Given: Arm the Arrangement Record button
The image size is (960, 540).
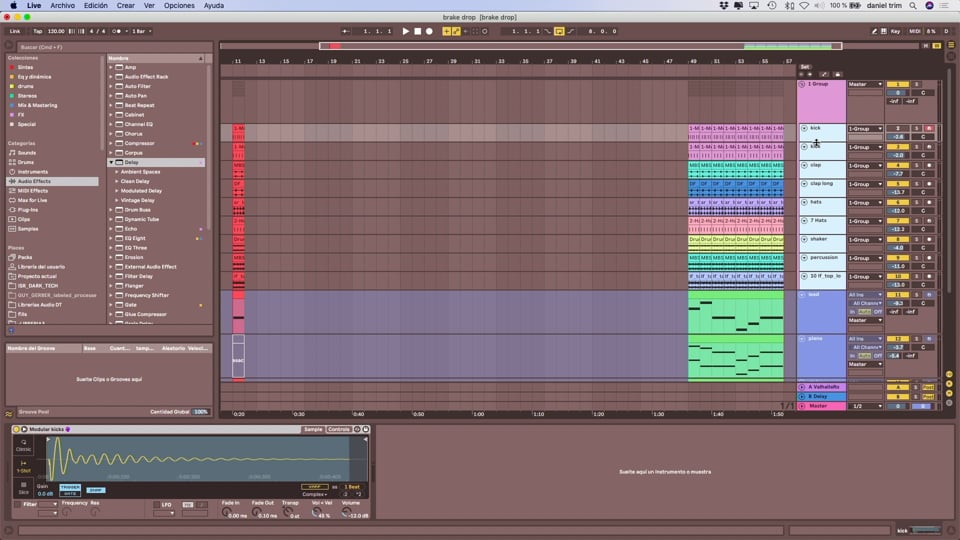Looking at the screenshot, I should coord(429,31).
